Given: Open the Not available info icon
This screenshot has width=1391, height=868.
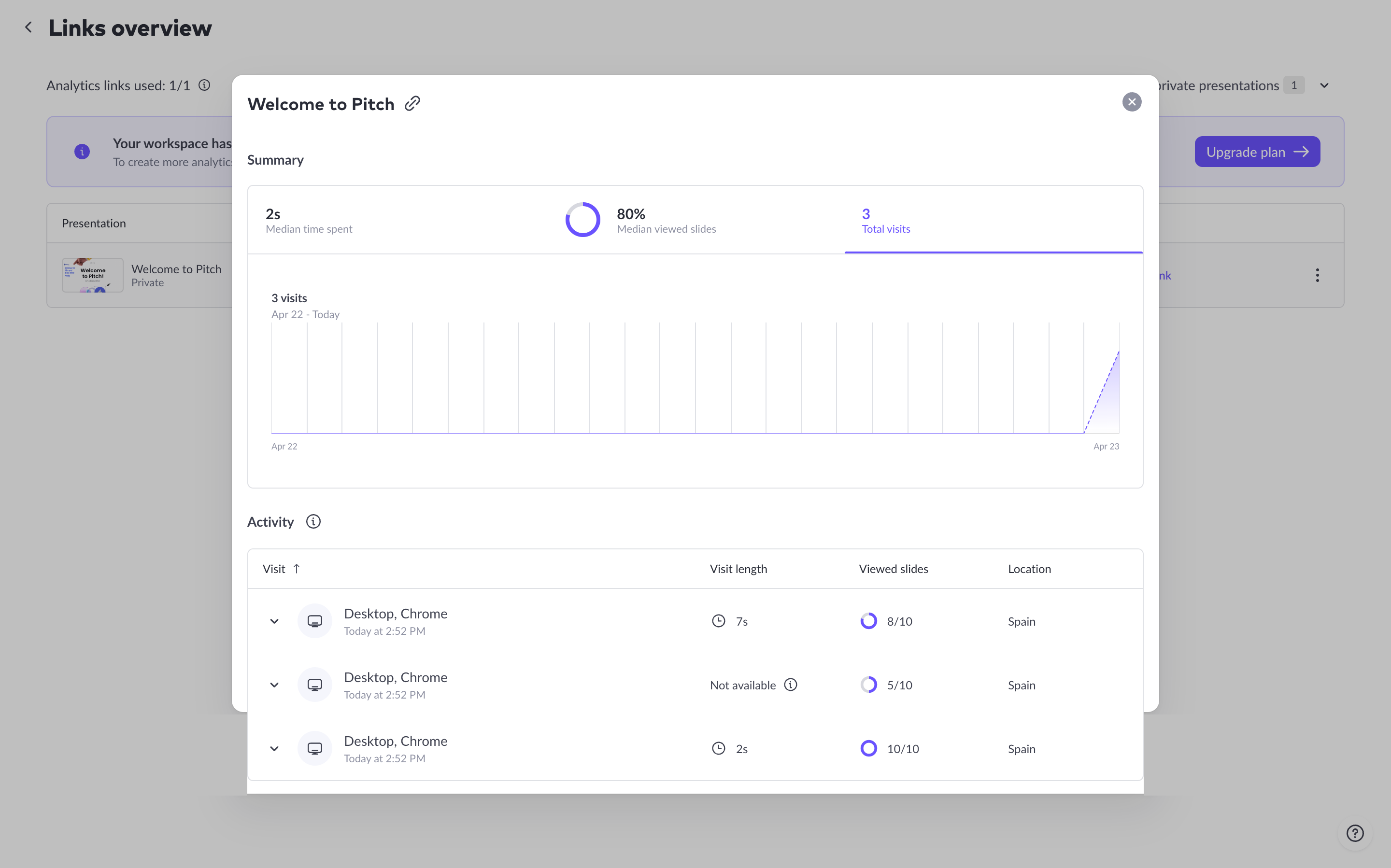Looking at the screenshot, I should pyautogui.click(x=790, y=685).
